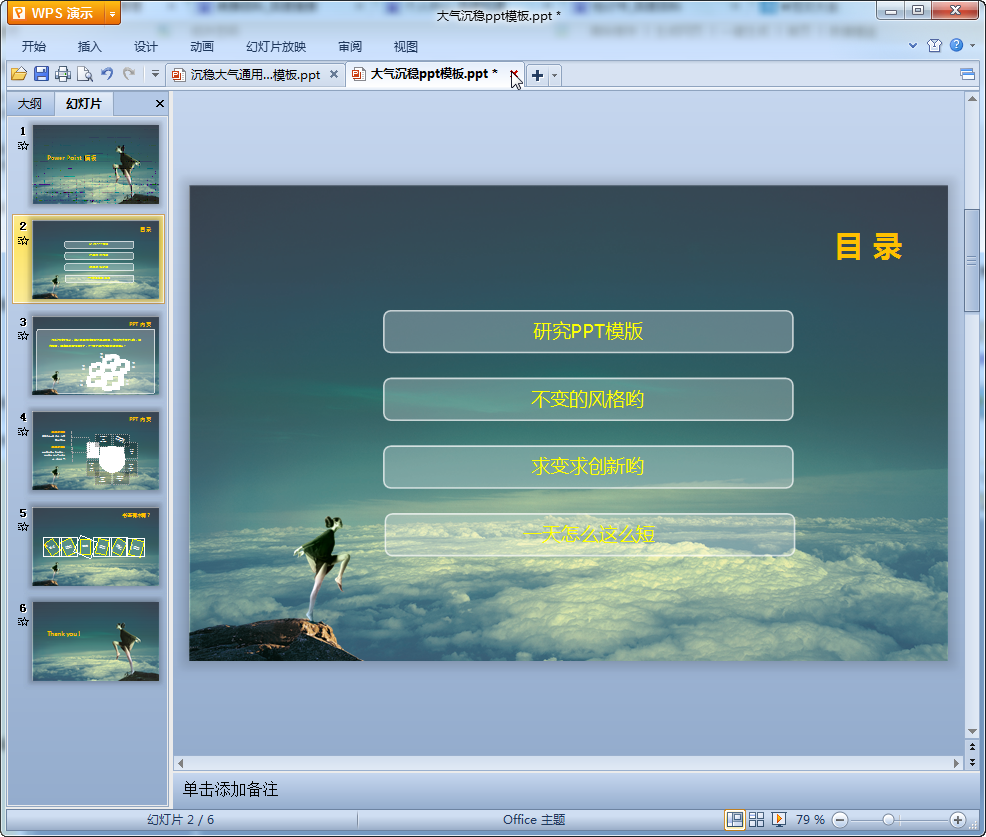Switch to the 大纲 panel tab
This screenshot has height=837, width=986.
click(x=30, y=104)
